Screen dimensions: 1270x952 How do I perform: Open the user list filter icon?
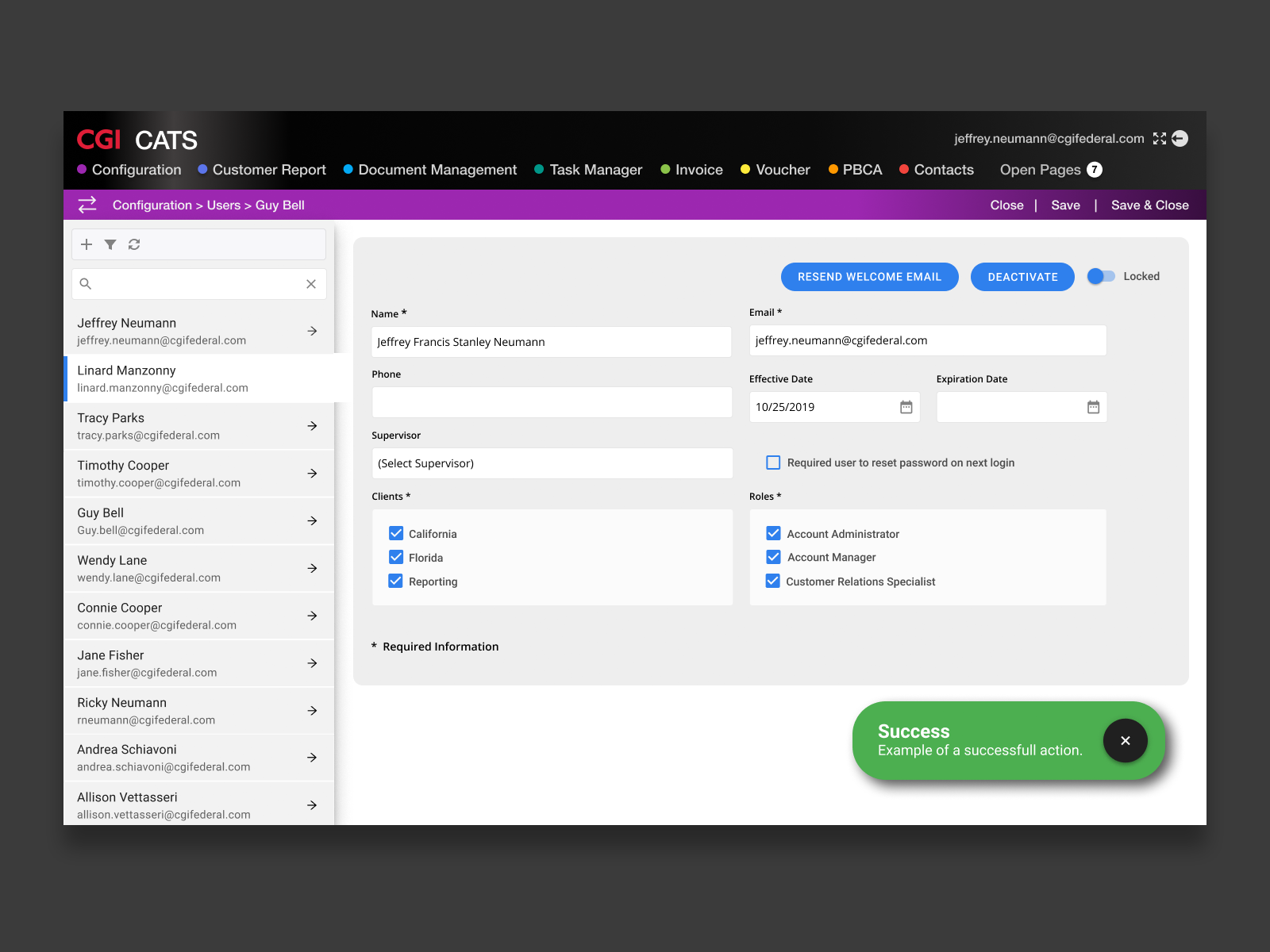point(110,244)
